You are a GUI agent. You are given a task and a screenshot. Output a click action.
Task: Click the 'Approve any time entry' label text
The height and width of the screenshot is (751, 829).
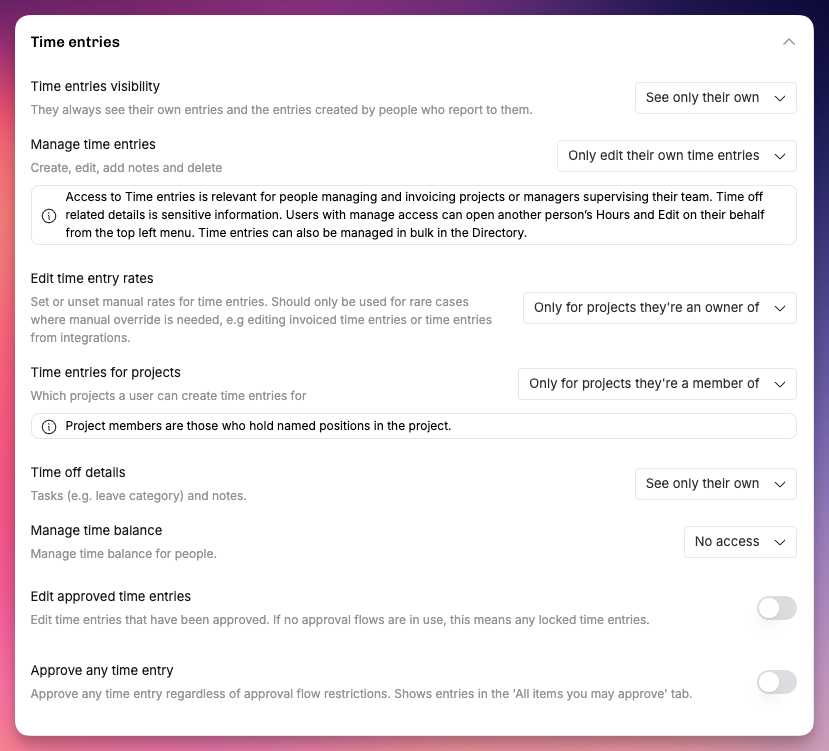[102, 671]
